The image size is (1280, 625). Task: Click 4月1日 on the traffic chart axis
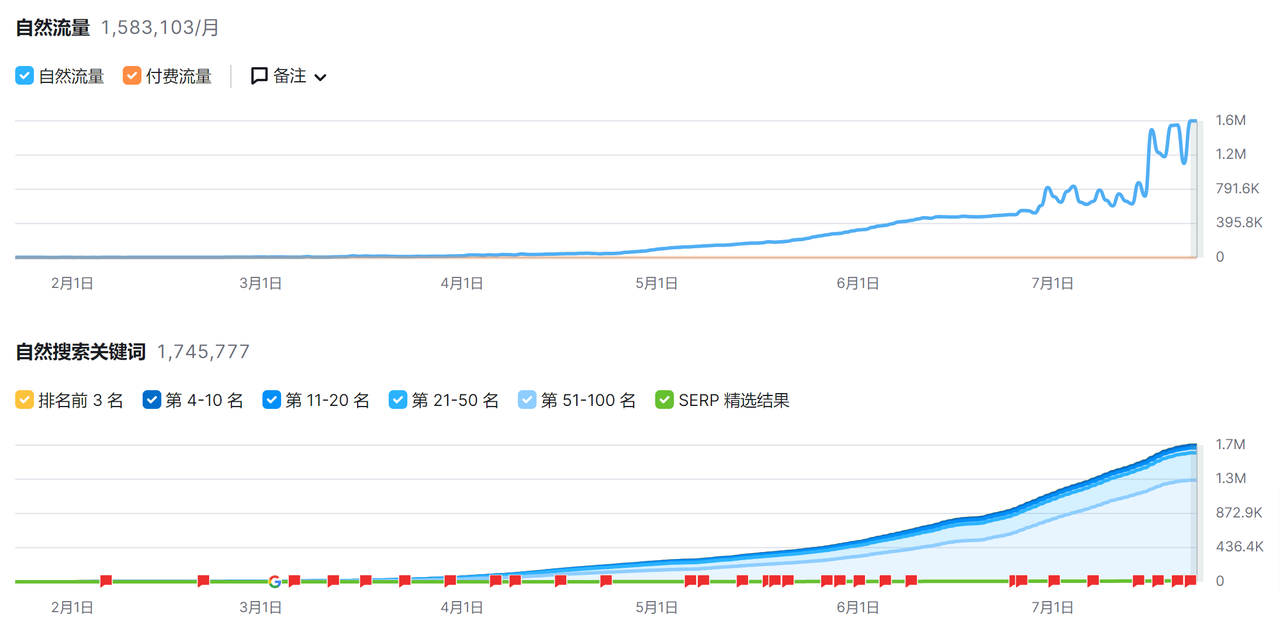[462, 284]
